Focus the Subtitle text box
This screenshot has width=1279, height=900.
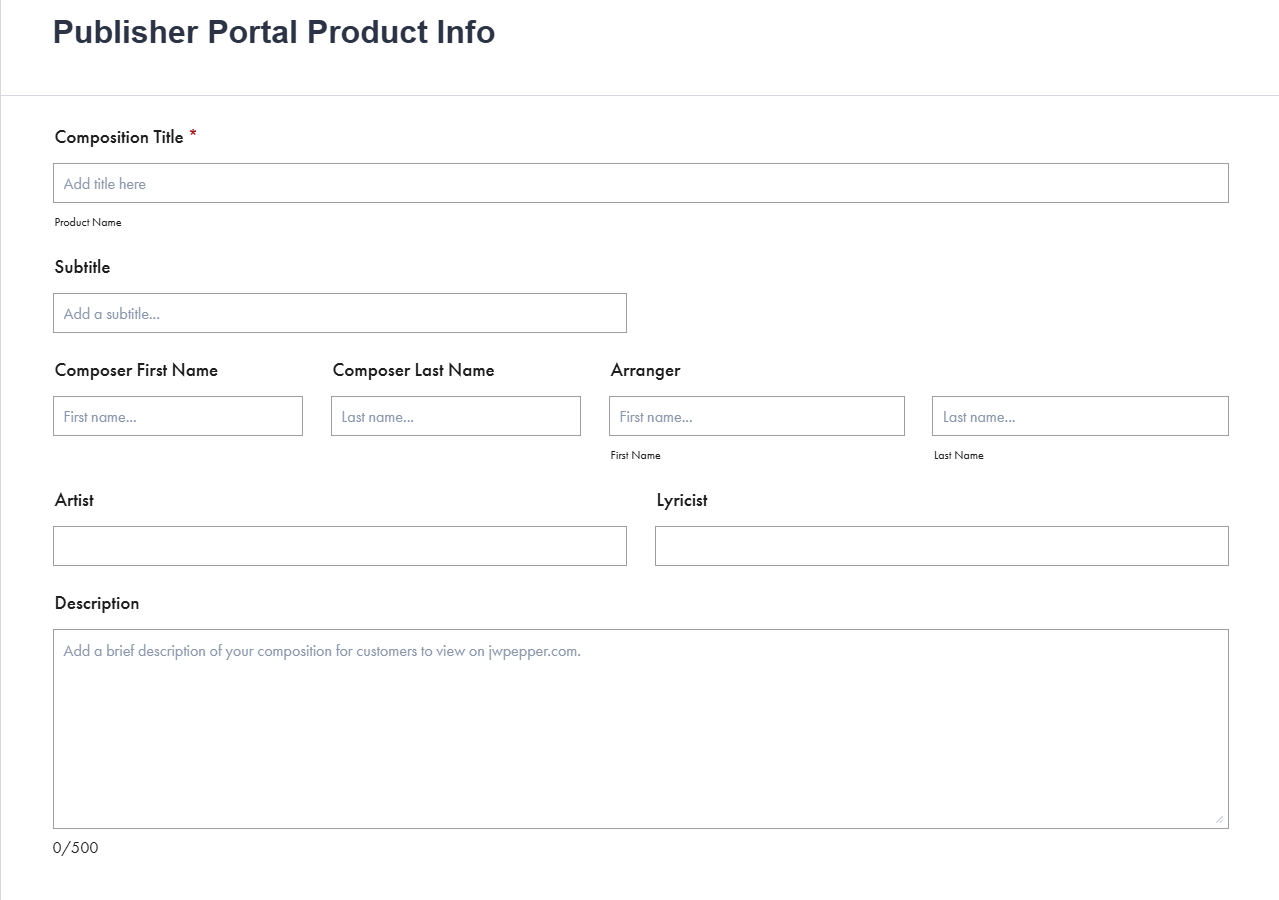339,313
